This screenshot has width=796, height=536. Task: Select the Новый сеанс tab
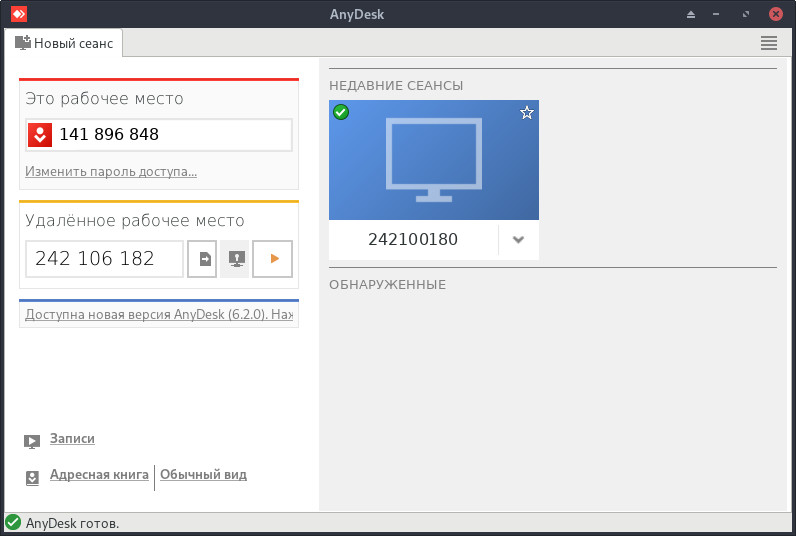pos(64,43)
